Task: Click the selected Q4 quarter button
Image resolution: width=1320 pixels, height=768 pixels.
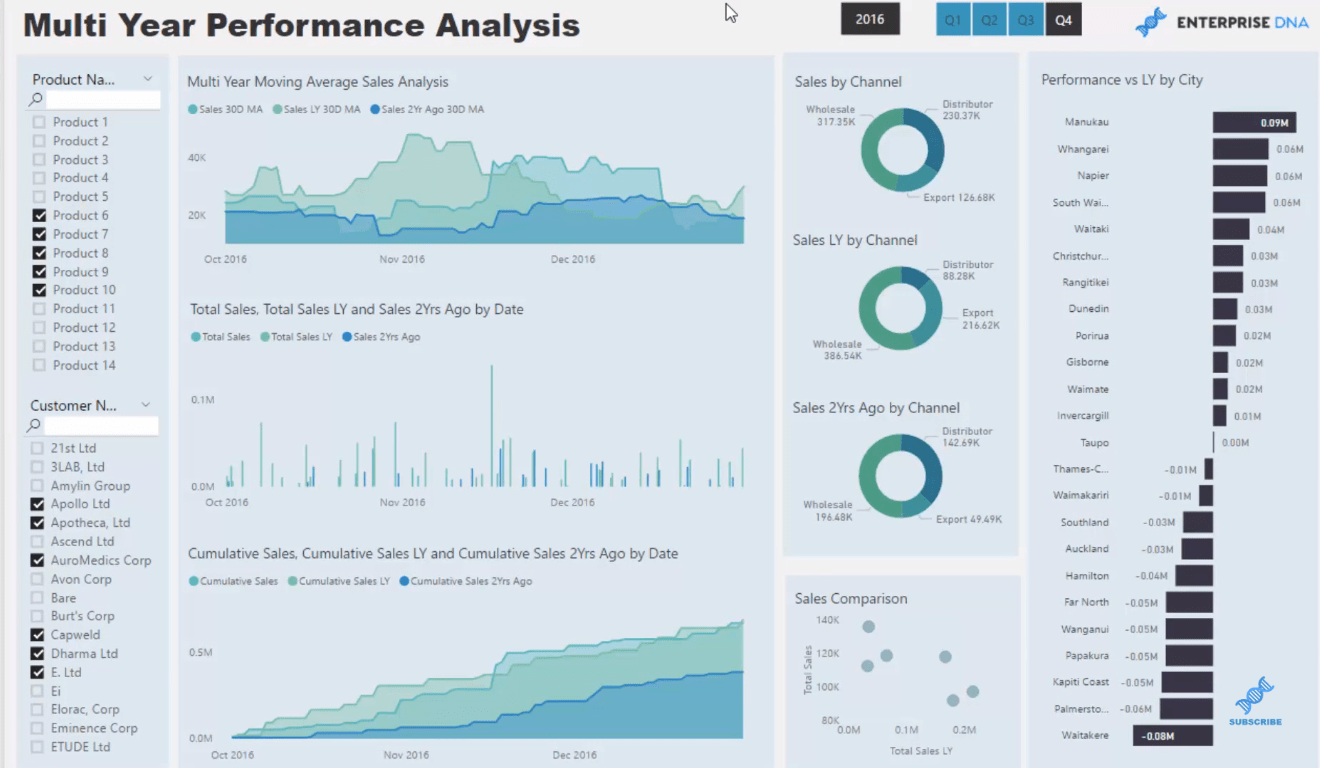Action: click(x=1063, y=20)
